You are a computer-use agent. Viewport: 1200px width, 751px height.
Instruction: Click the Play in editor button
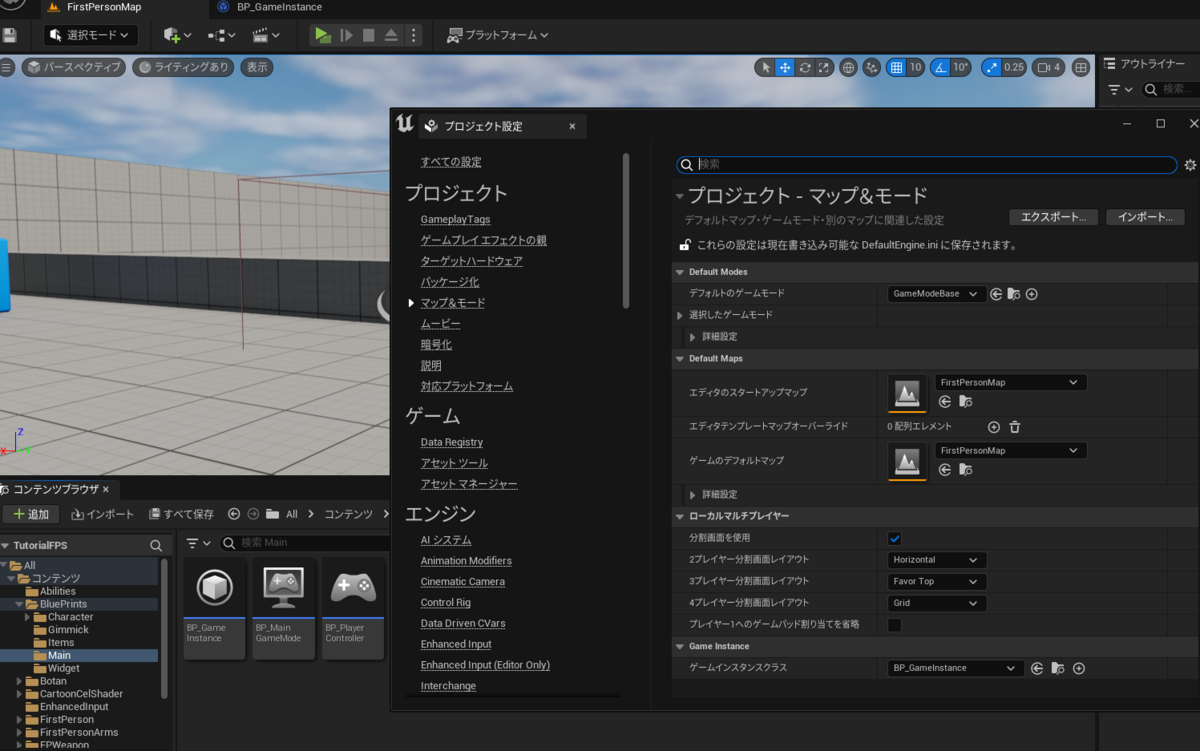pyautogui.click(x=322, y=35)
